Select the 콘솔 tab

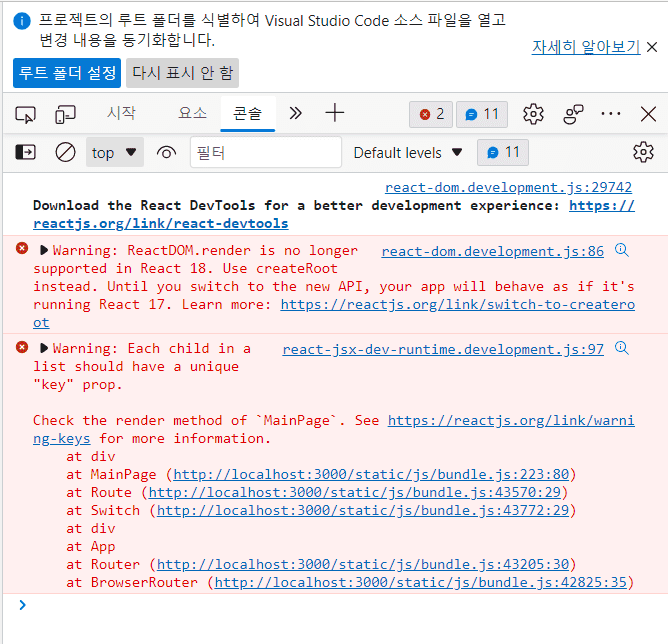click(x=248, y=114)
